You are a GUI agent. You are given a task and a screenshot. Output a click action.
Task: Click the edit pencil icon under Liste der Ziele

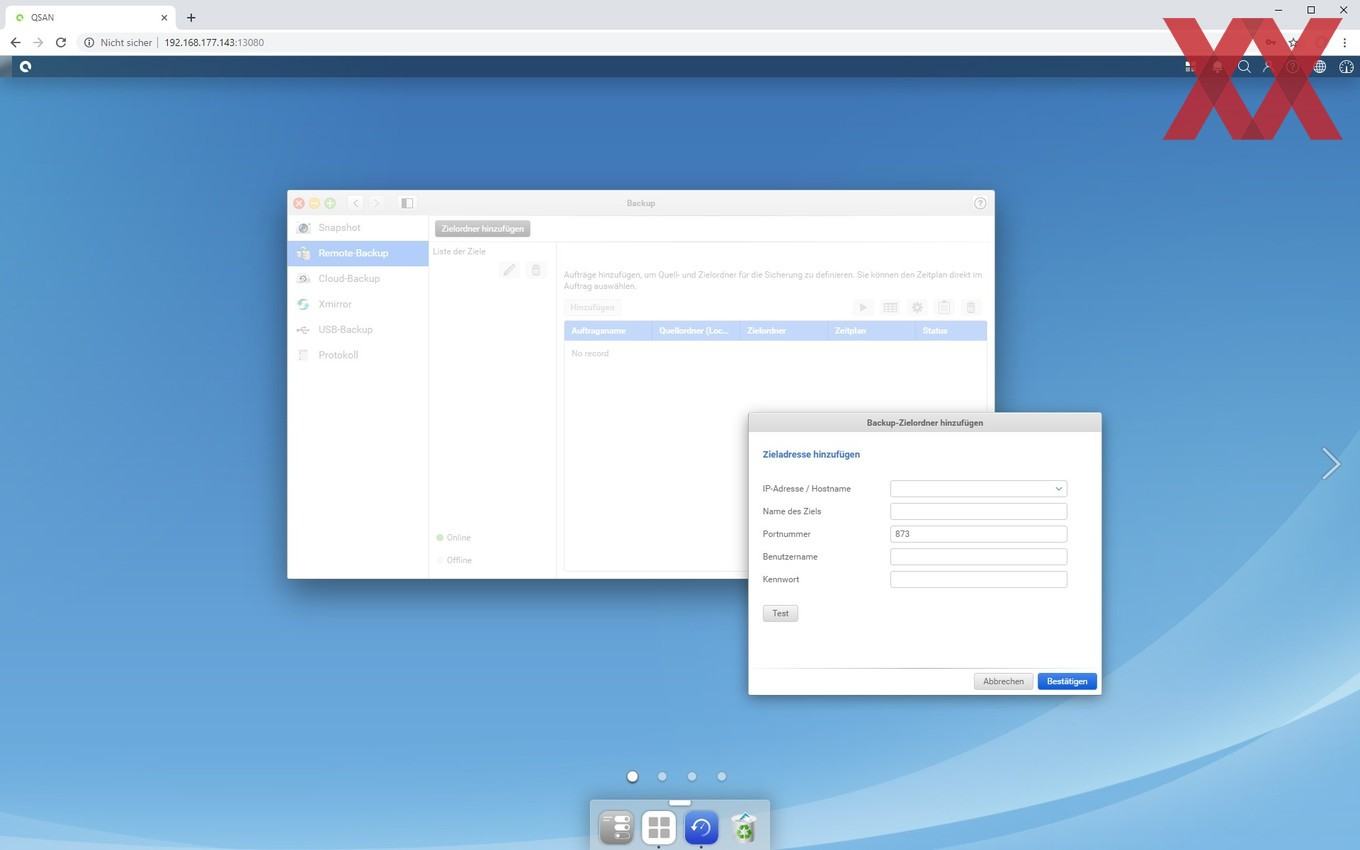(509, 270)
